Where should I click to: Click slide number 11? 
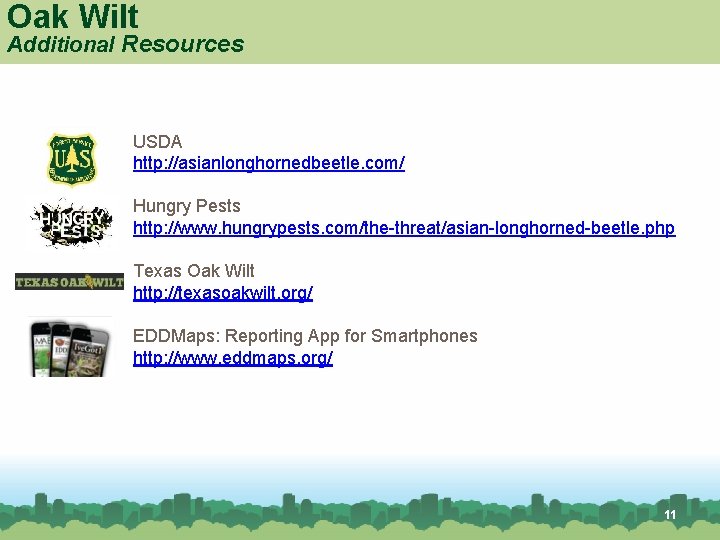tap(670, 515)
